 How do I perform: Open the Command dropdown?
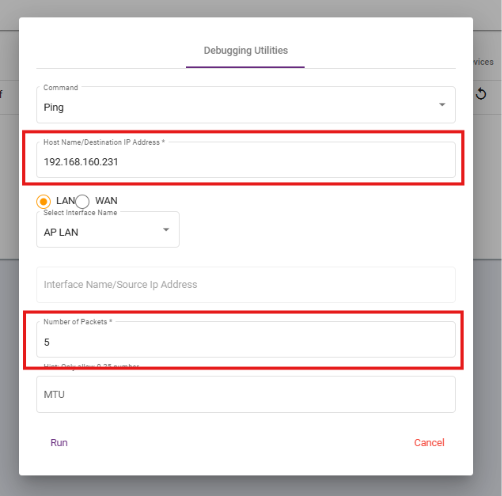pos(246,105)
